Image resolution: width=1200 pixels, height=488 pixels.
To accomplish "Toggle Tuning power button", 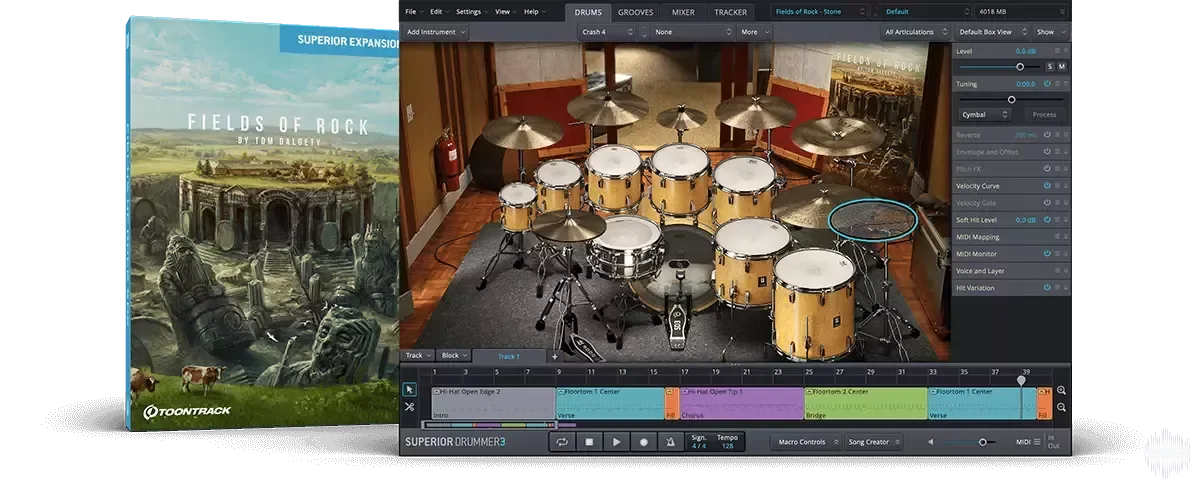I will (1048, 84).
